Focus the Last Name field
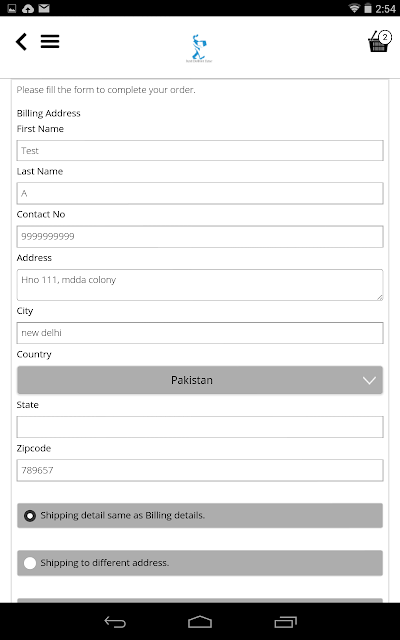 [x=200, y=193]
